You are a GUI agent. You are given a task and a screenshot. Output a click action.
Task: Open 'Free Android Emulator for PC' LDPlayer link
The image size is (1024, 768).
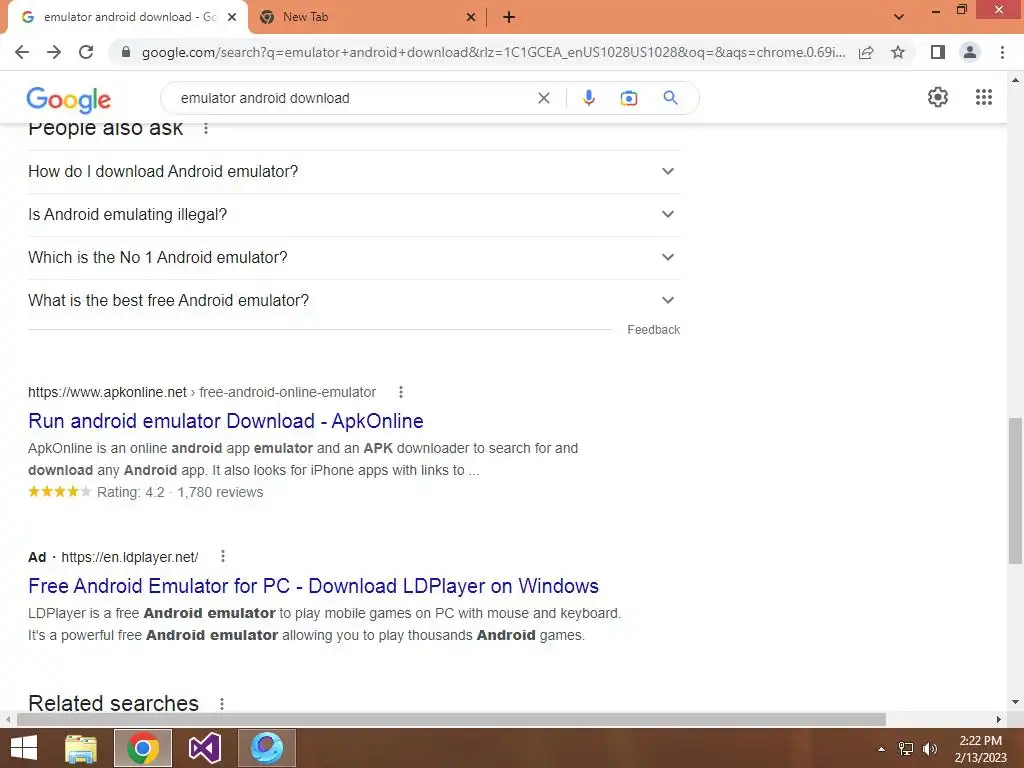point(313,586)
